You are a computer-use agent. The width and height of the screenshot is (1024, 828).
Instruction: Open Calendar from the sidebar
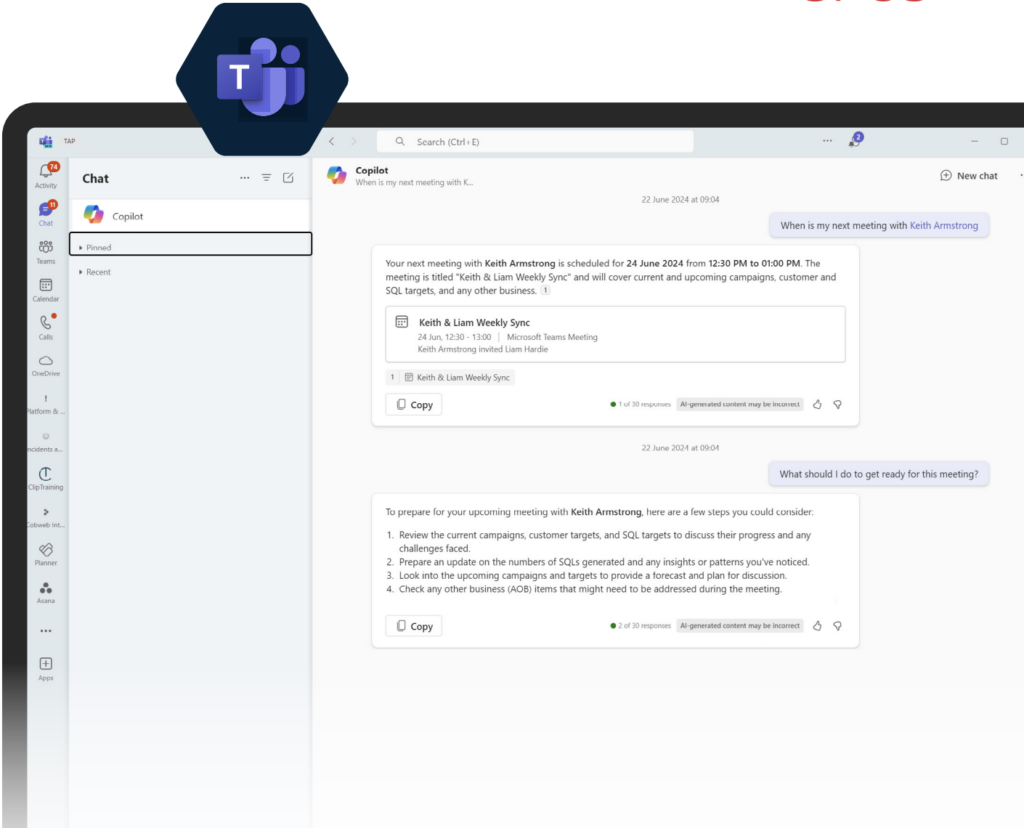point(46,289)
